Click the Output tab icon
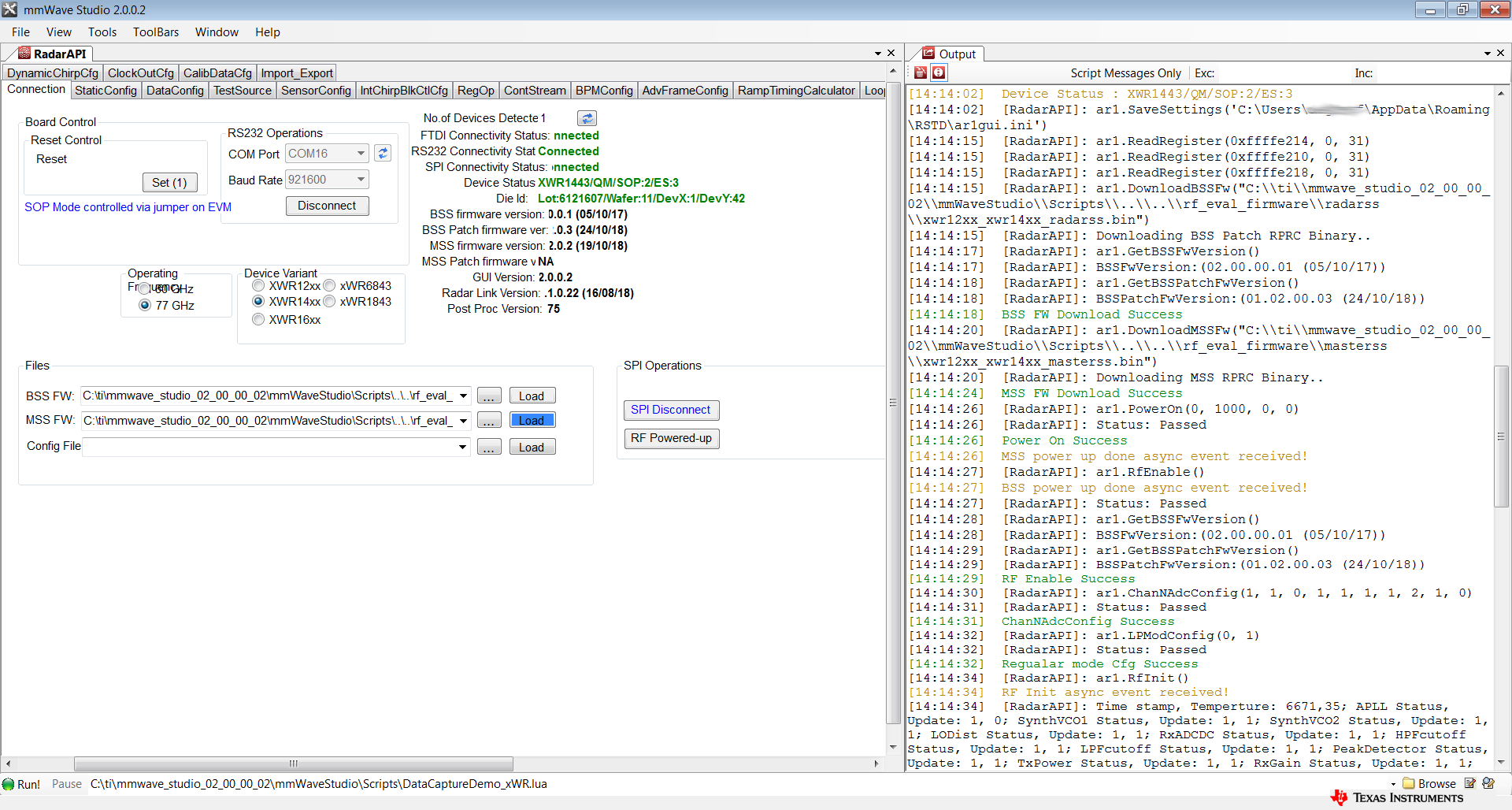Viewport: 1512px width, 810px height. pyautogui.click(x=928, y=54)
